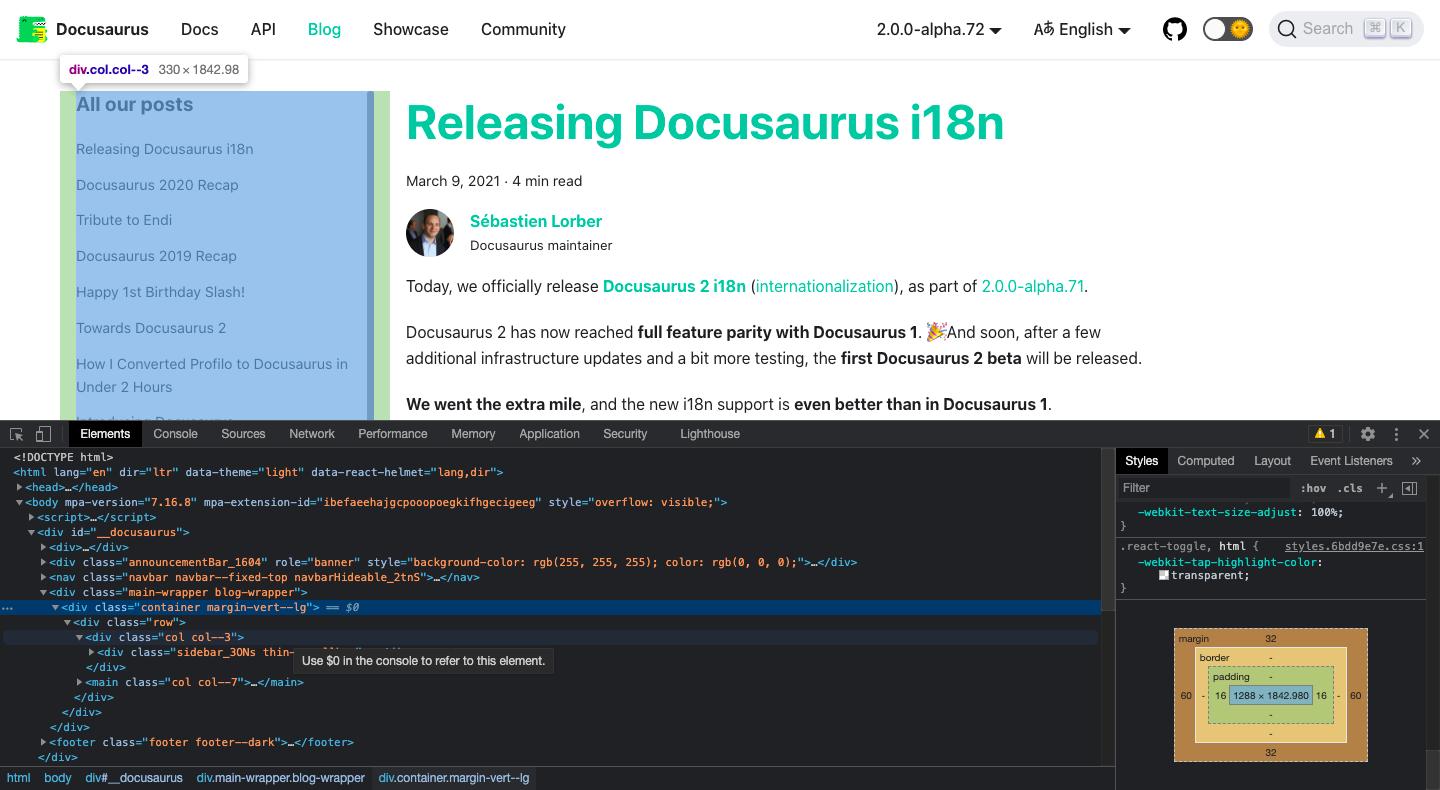This screenshot has width=1440, height=790.
Task: Toggle the dark mode switch
Action: tap(1227, 29)
